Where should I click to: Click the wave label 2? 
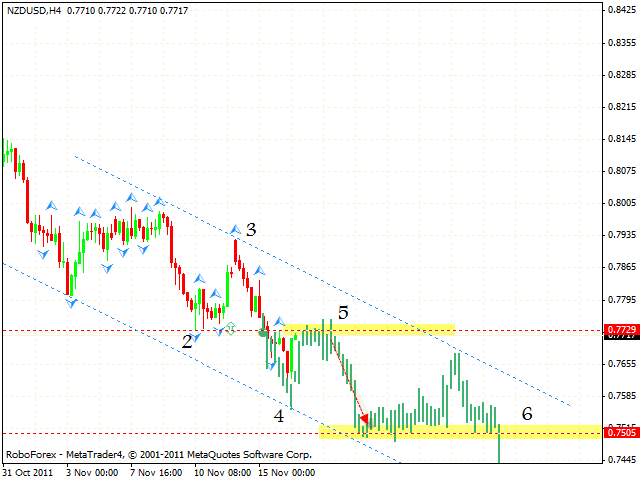point(187,341)
